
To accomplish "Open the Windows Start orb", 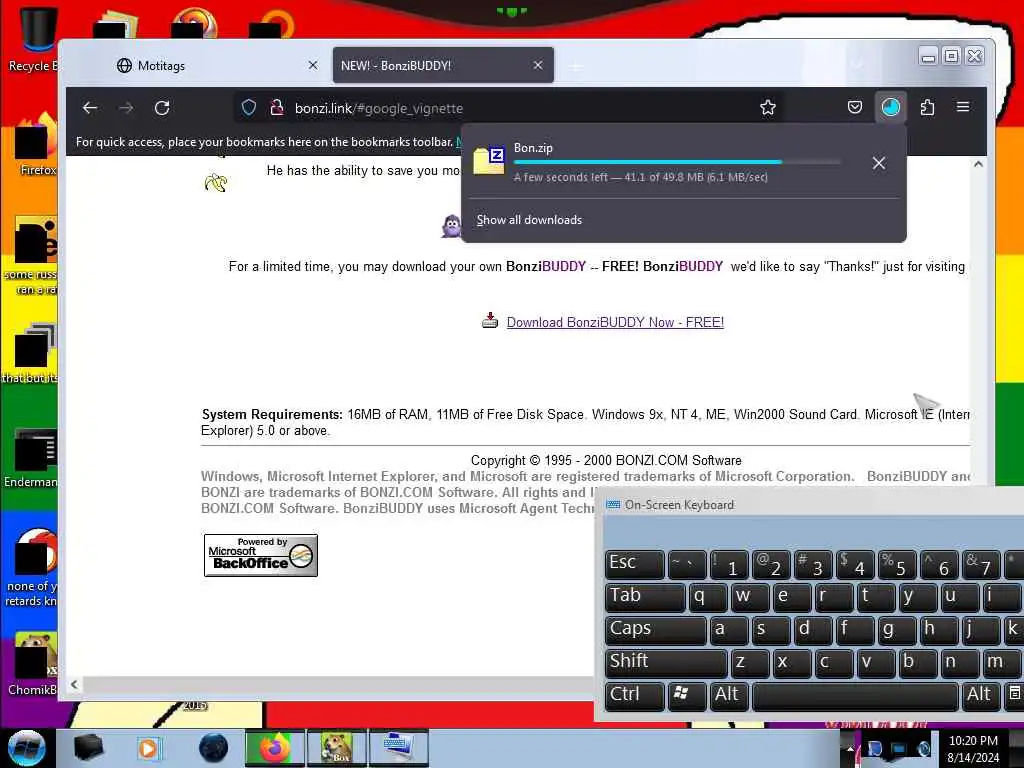I will point(26,748).
